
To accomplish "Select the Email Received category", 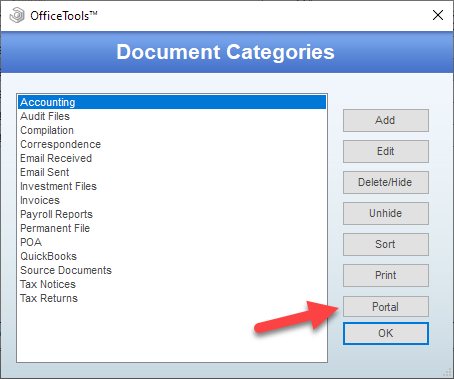I will (x=172, y=158).
